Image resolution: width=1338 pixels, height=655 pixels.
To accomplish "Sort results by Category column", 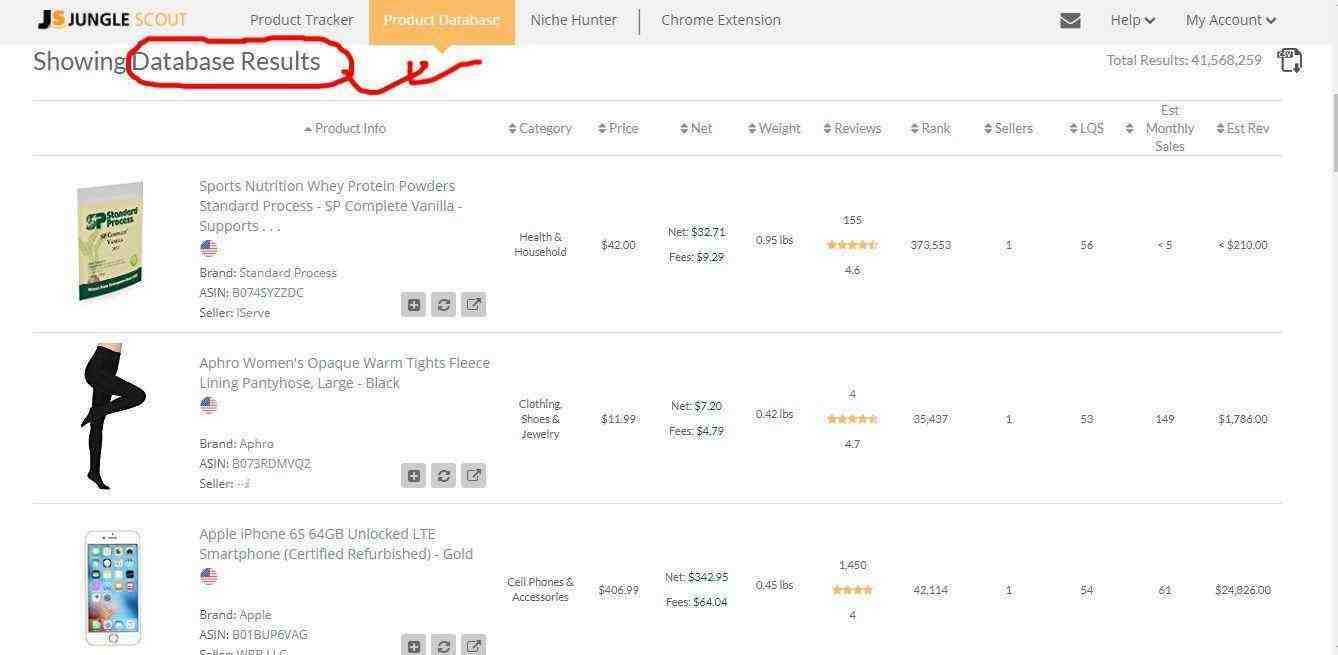I will coord(540,128).
